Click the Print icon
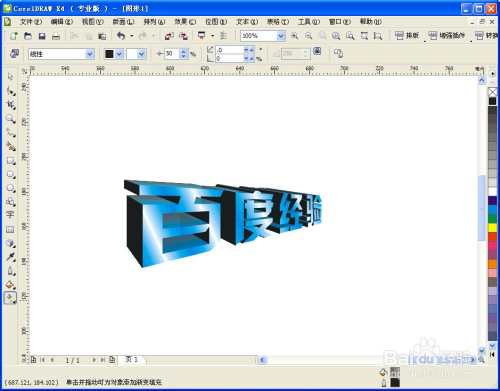 coord(56,36)
